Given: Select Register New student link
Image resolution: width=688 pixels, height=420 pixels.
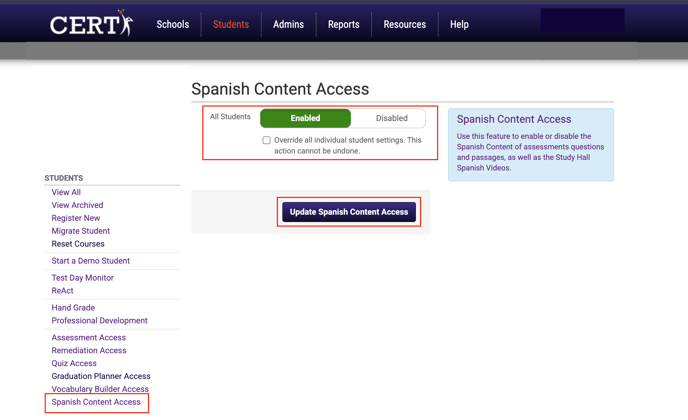Looking at the screenshot, I should (76, 218).
